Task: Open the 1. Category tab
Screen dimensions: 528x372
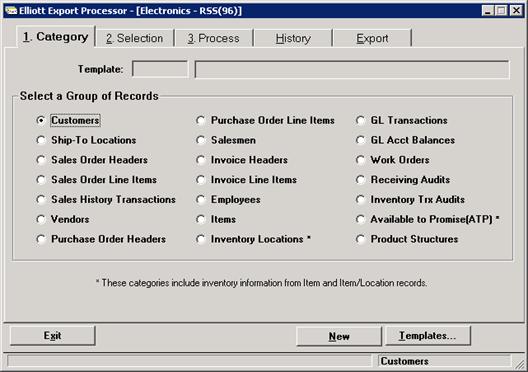Action: click(56, 37)
